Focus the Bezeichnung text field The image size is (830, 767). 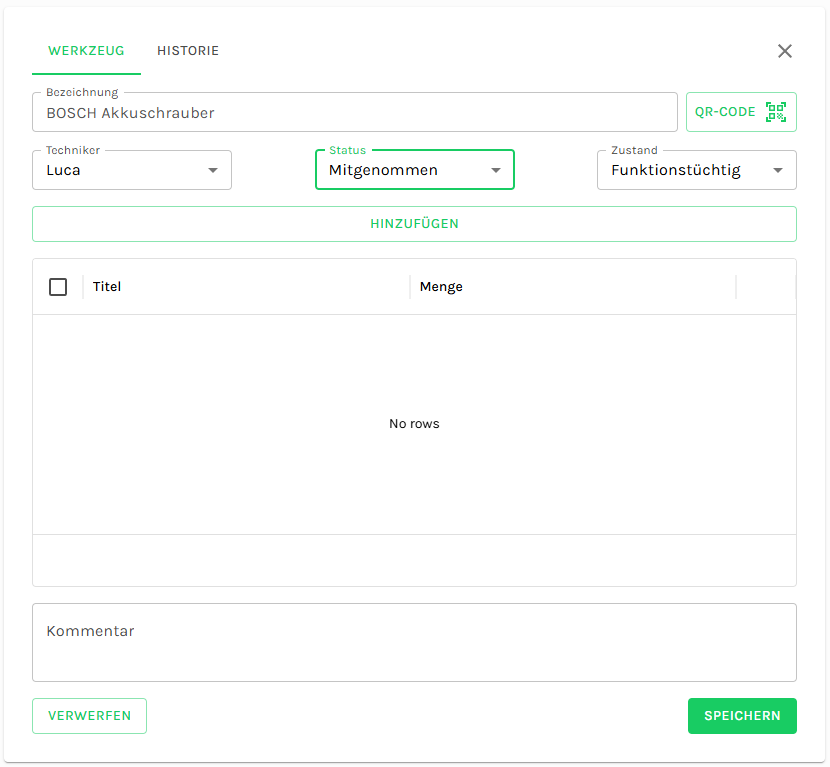pyautogui.click(x=355, y=113)
